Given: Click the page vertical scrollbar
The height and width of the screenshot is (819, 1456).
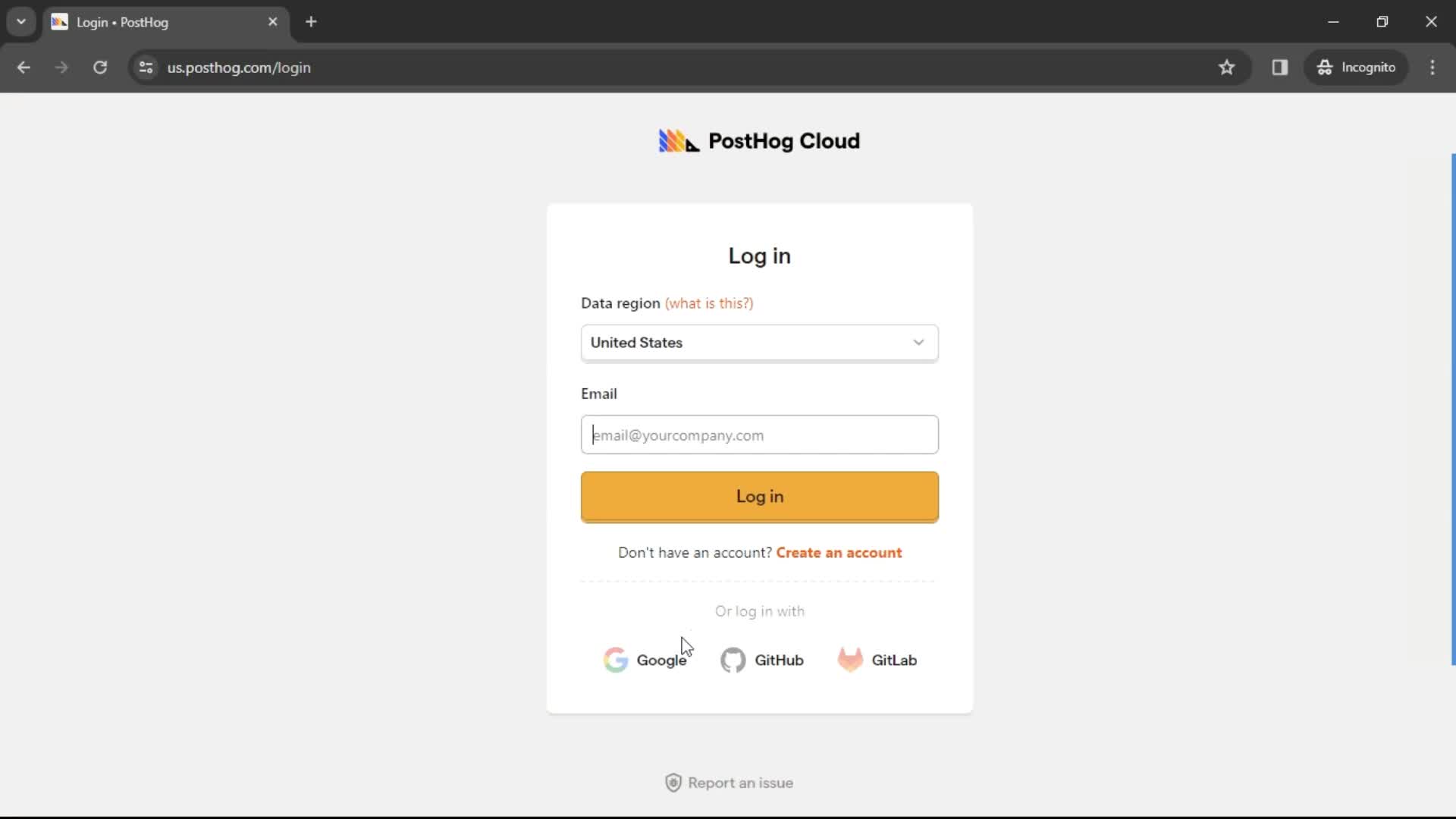Looking at the screenshot, I should [1452, 409].
